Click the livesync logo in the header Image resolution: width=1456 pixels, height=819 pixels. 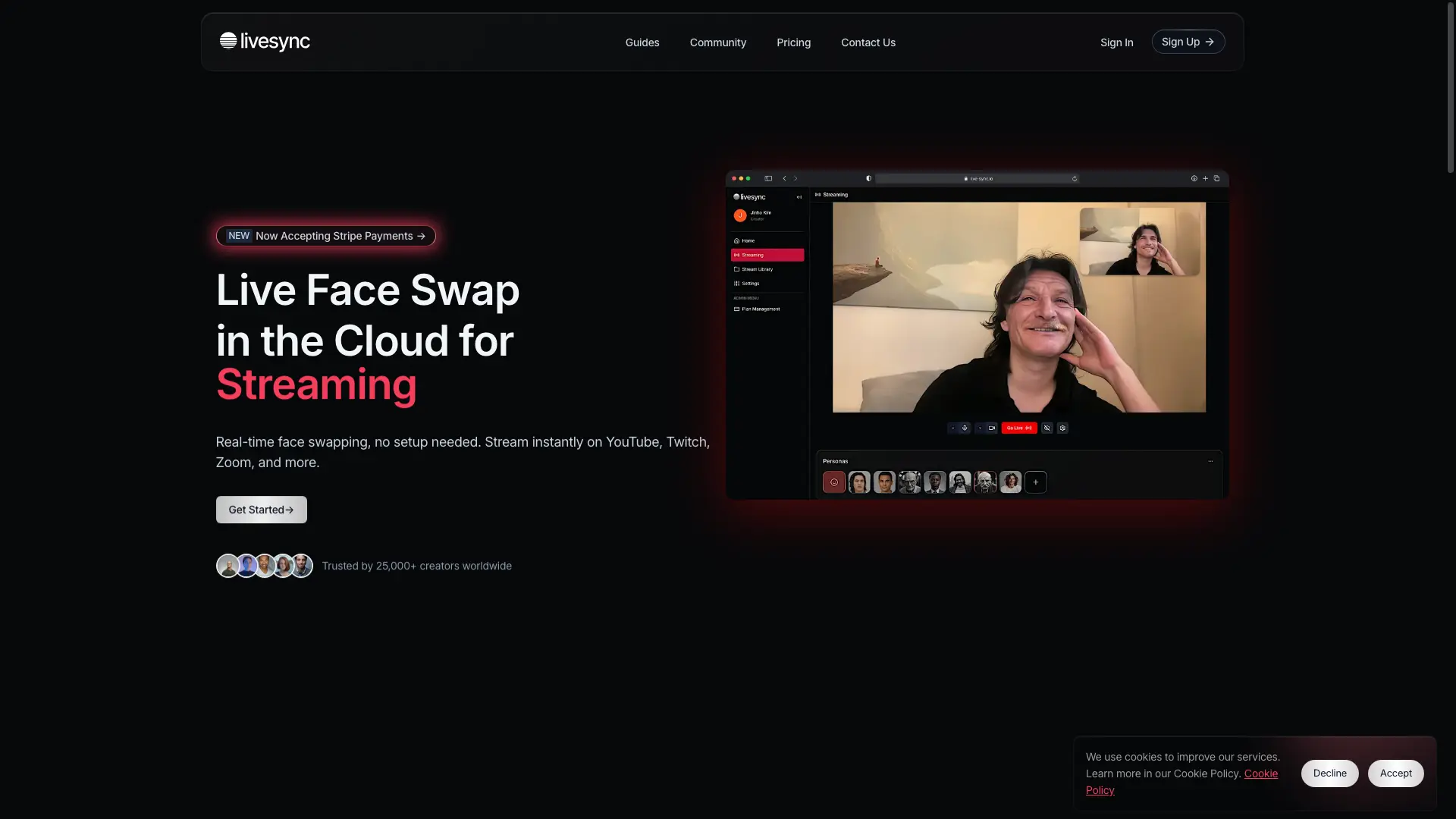coord(265,42)
